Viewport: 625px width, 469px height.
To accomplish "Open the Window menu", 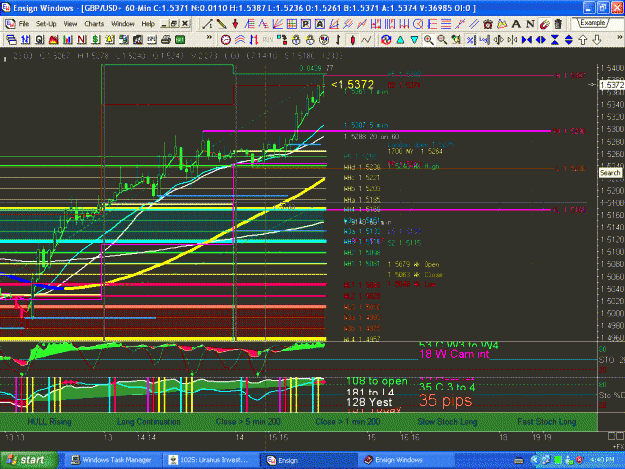I will click(123, 24).
